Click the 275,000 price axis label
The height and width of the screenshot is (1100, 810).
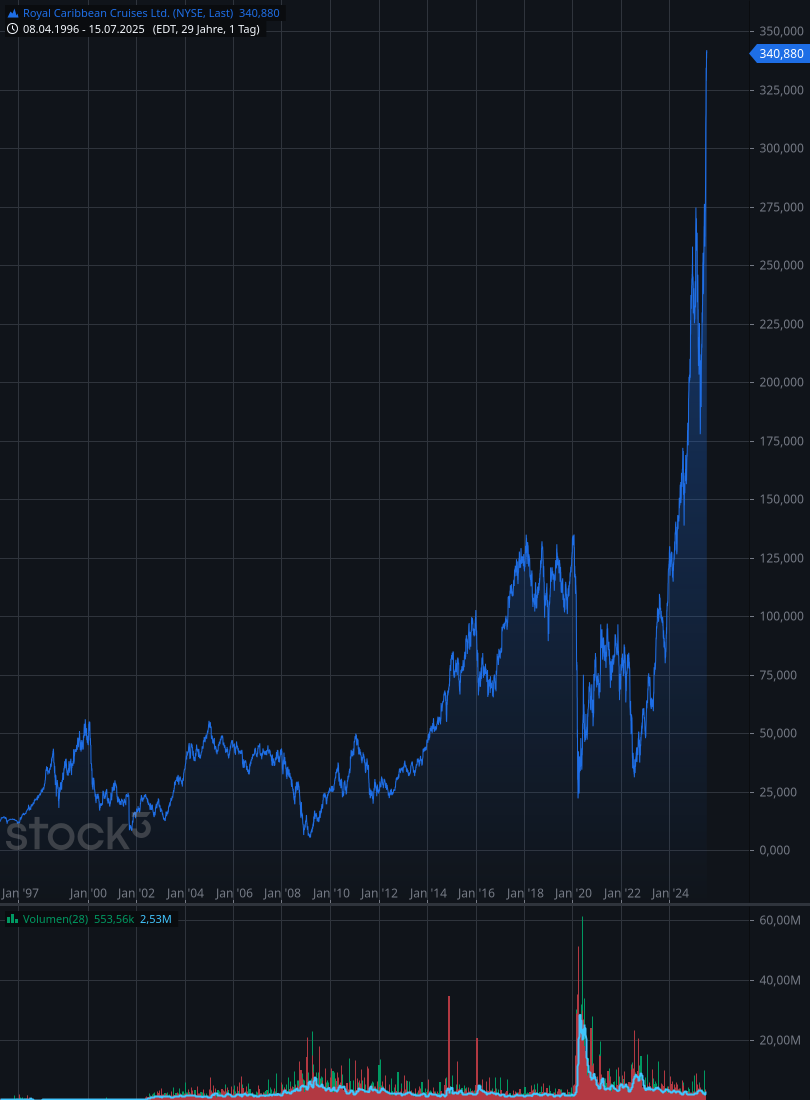pos(781,207)
